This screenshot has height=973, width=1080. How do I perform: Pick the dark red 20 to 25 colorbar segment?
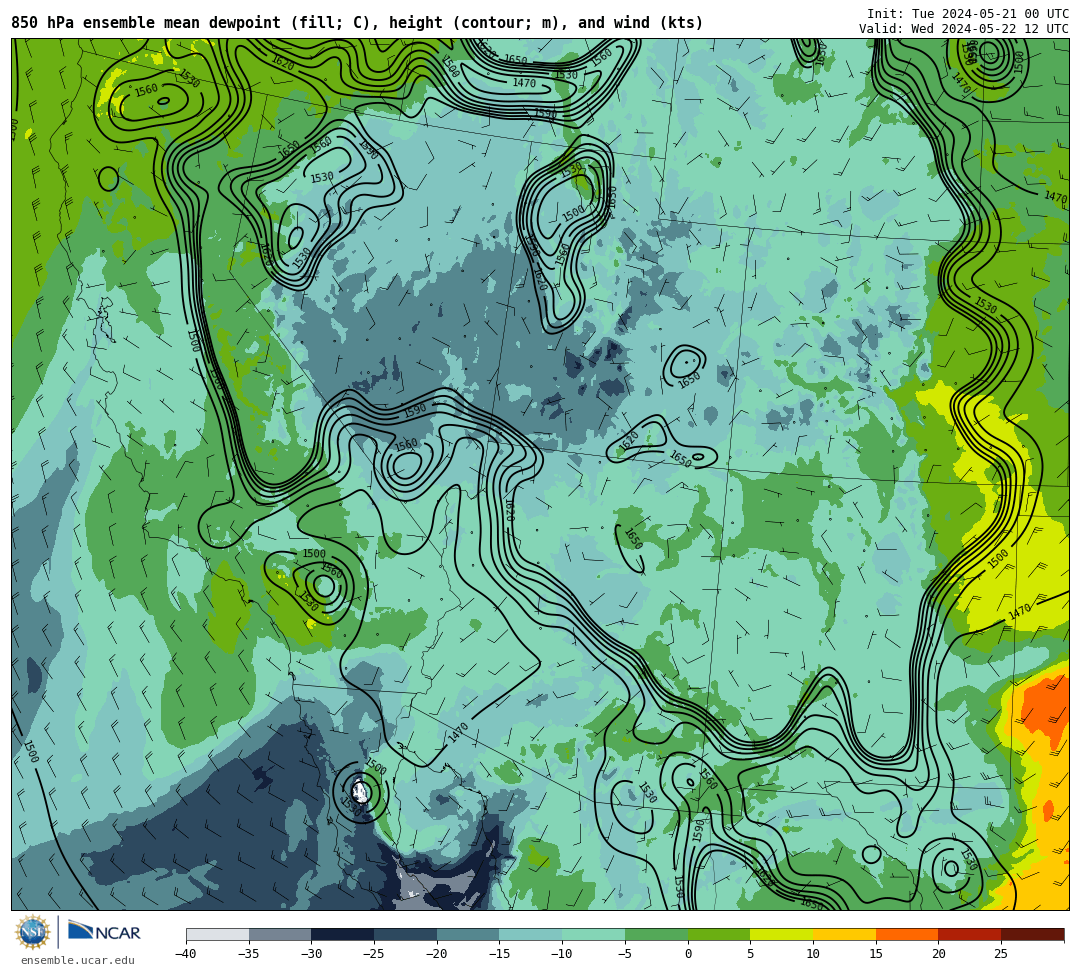click(969, 934)
